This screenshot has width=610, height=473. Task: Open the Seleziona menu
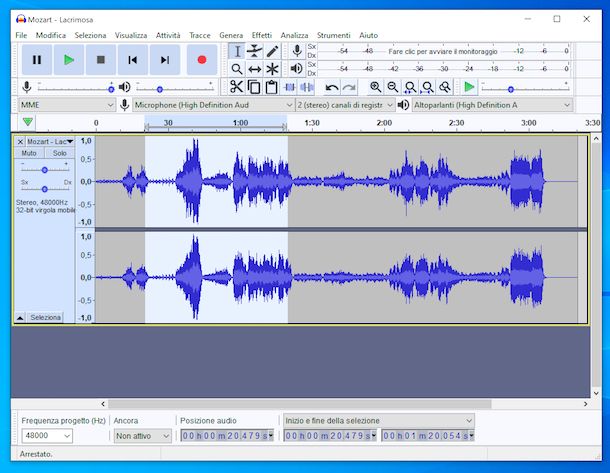point(90,35)
